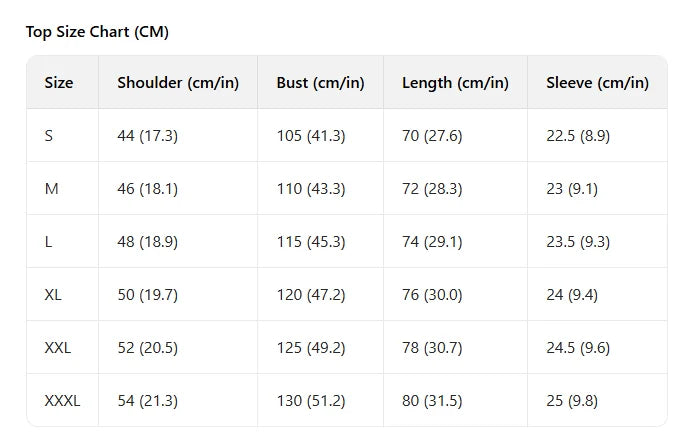Click the XXXL size row label

(x=62, y=401)
